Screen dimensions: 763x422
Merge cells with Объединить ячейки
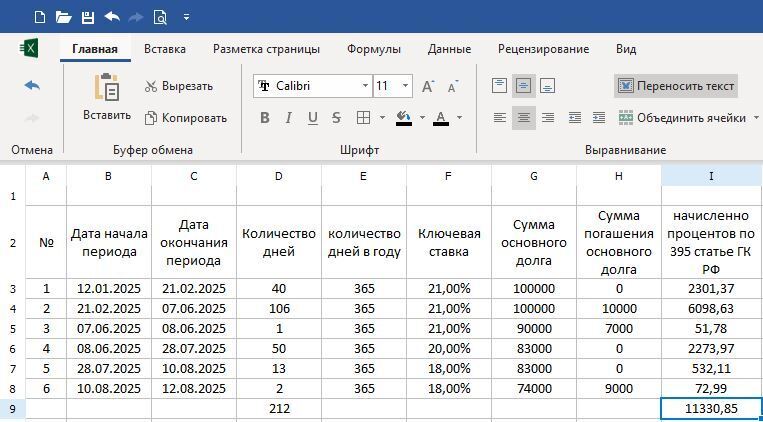coord(682,118)
